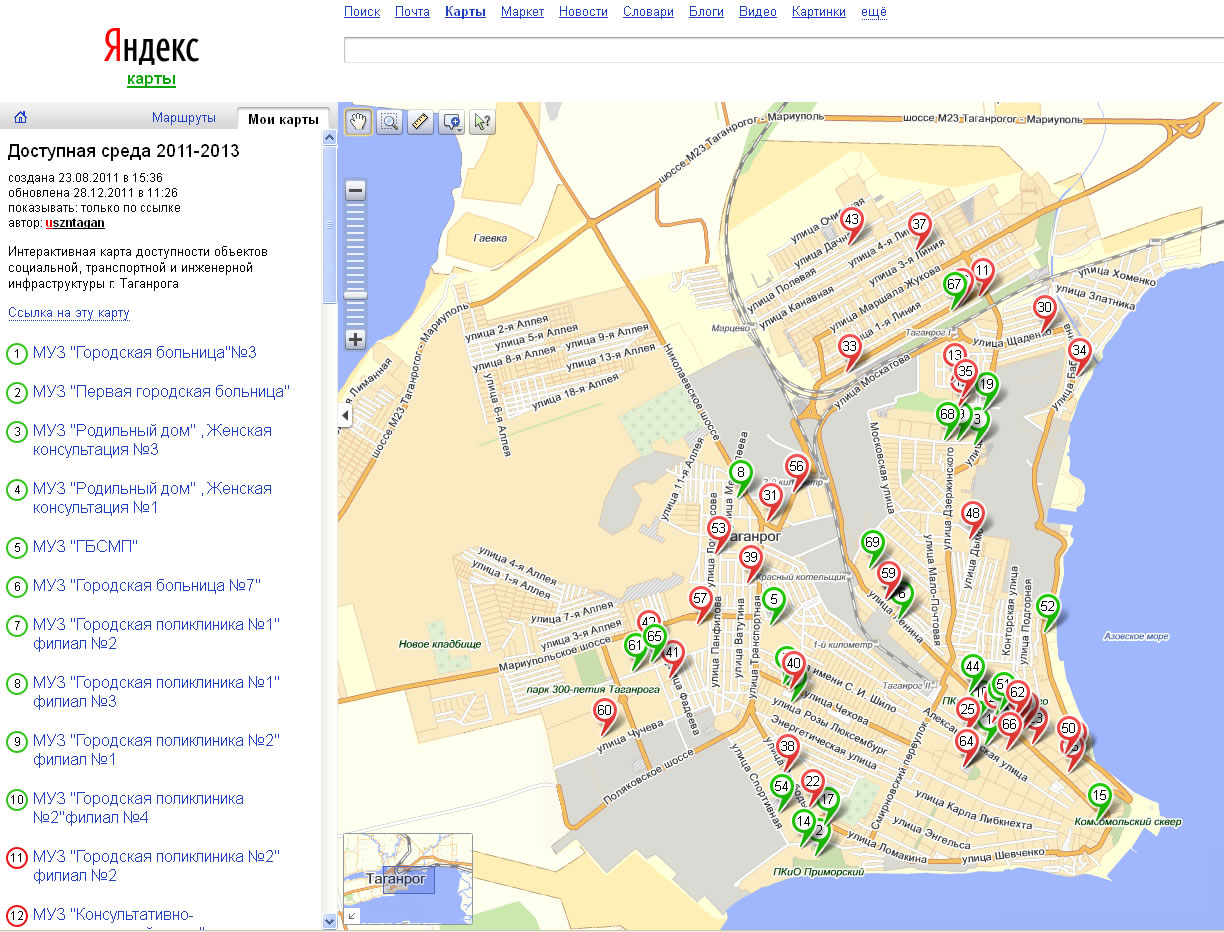This screenshot has width=1224, height=932.
Task: Click green map marker 69
Action: tap(873, 544)
